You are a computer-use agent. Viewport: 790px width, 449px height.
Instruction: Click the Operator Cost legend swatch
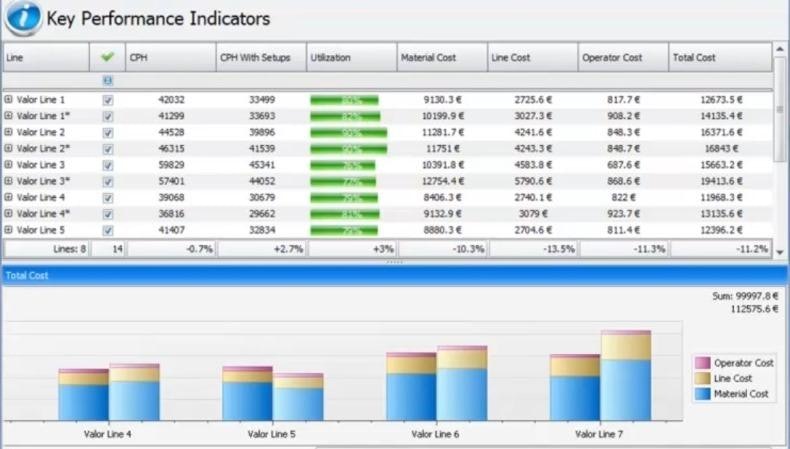702,363
